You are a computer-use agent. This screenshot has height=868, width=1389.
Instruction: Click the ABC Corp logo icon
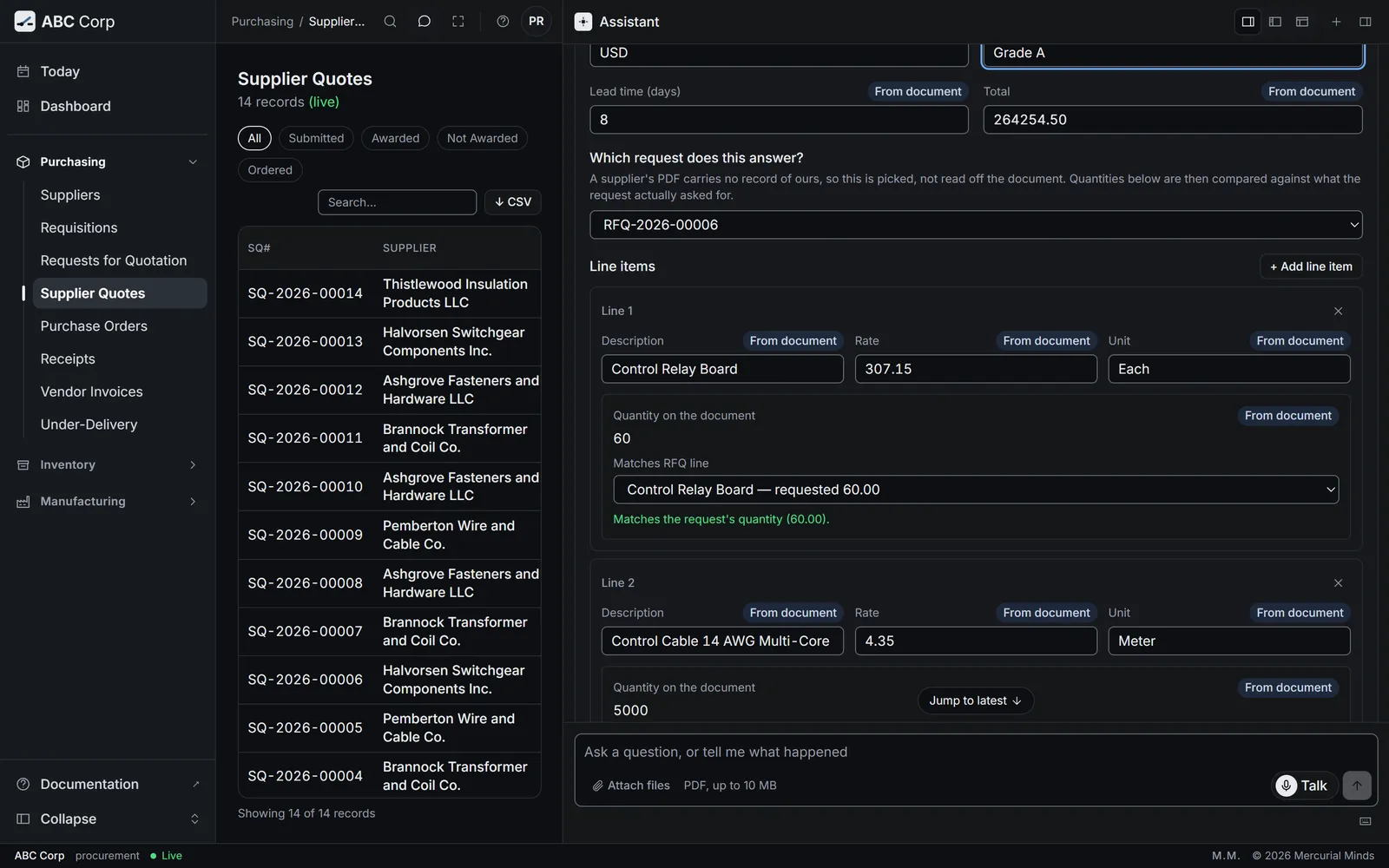(x=25, y=22)
